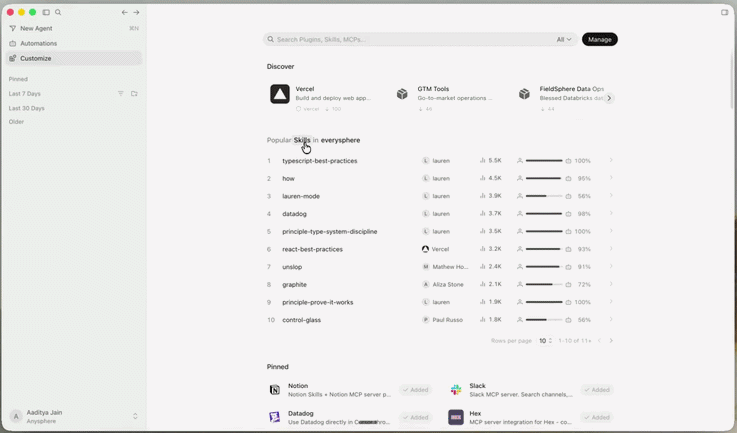Image resolution: width=737 pixels, height=433 pixels.
Task: Click adoption bar for control-glass at 56%
Action: click(544, 320)
